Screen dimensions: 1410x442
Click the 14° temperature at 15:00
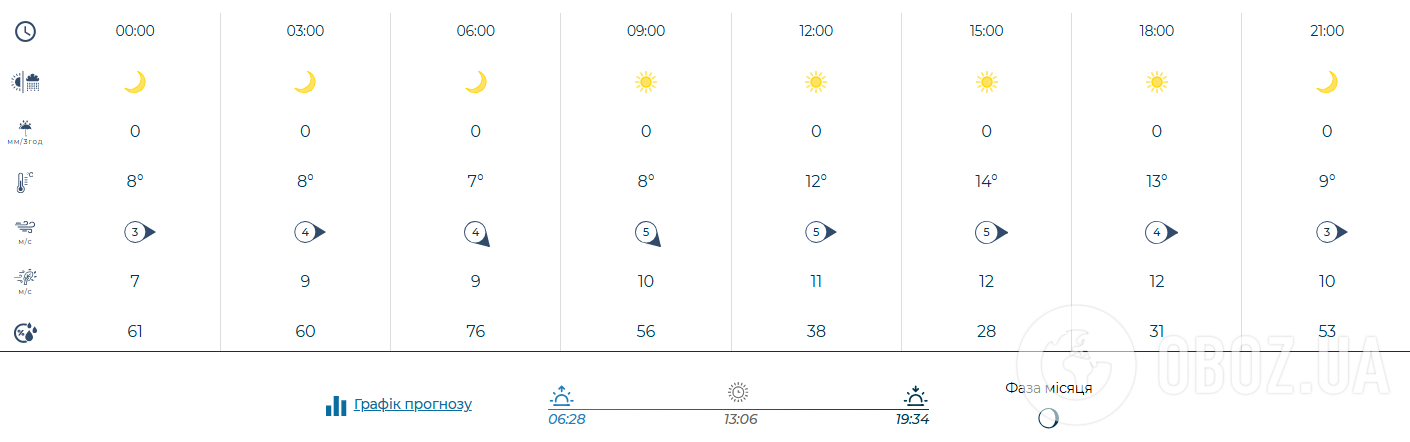coord(986,182)
